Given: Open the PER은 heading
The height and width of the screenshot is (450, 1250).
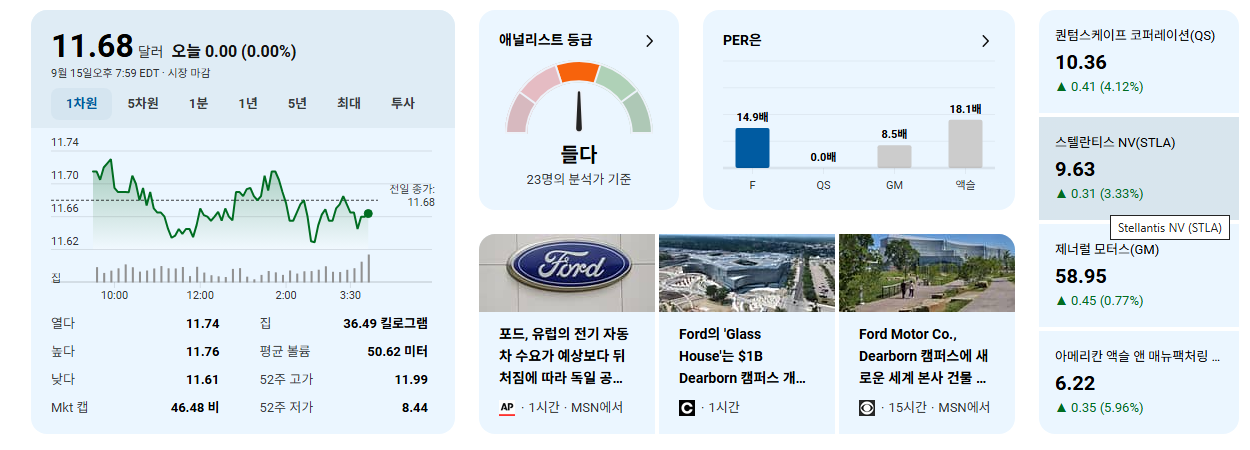Looking at the screenshot, I should point(742,41).
